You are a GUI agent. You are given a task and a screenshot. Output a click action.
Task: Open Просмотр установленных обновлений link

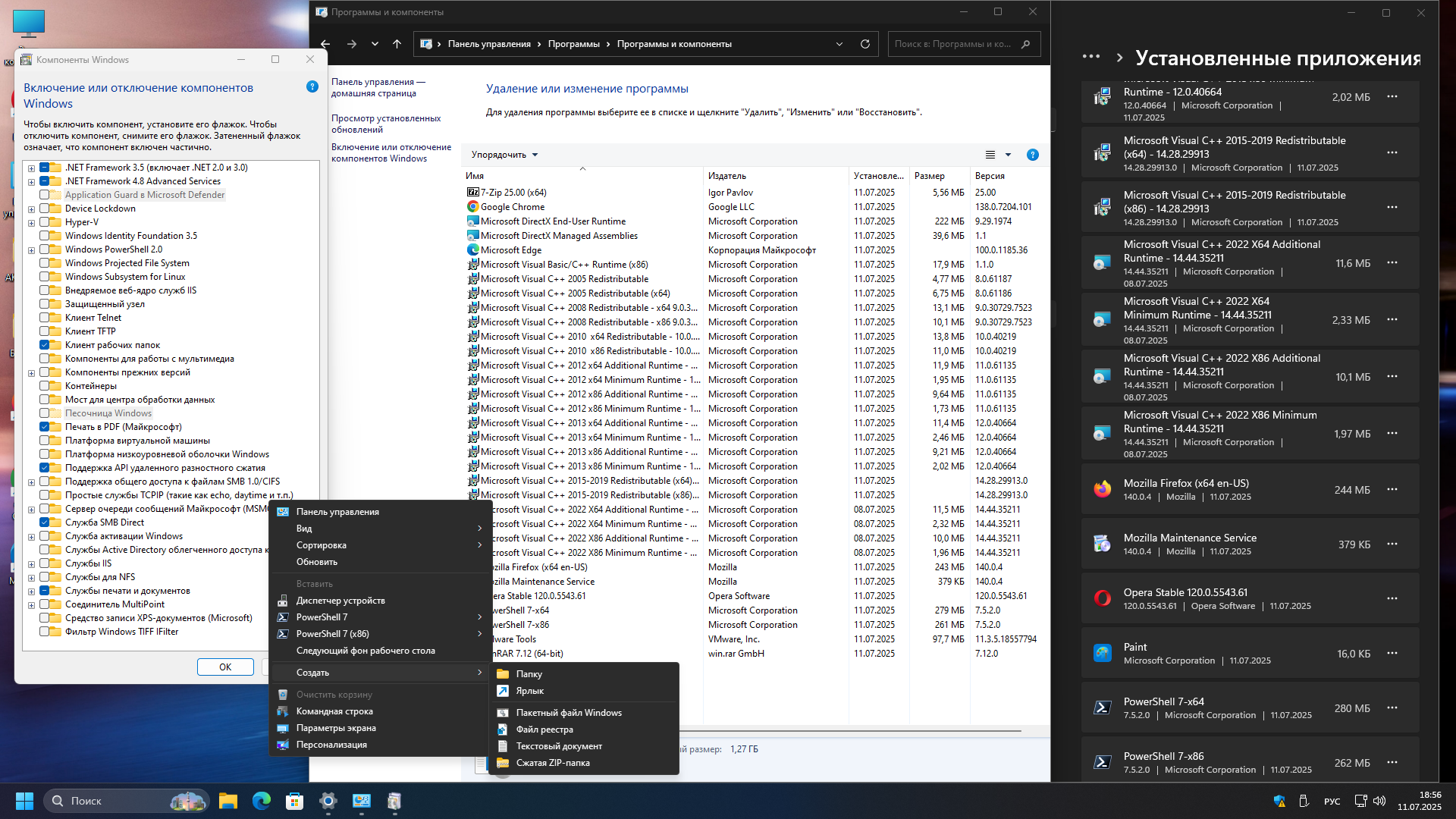[x=385, y=124]
